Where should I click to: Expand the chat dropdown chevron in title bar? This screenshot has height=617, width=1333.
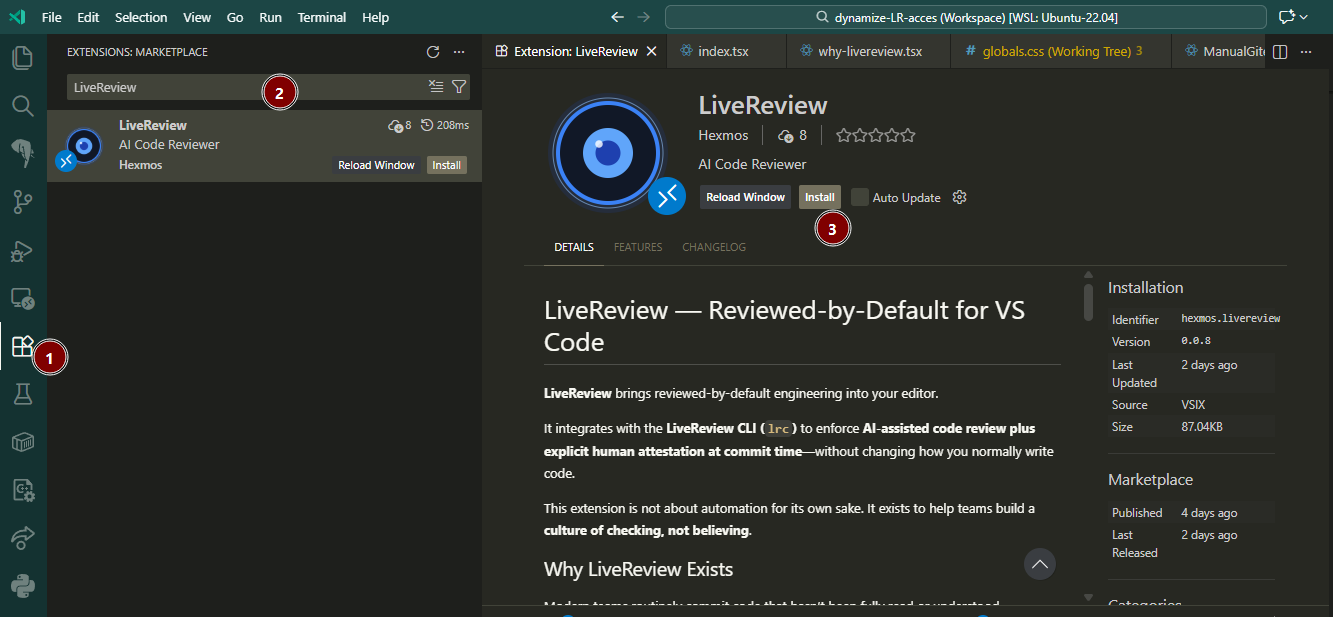[x=1304, y=17]
